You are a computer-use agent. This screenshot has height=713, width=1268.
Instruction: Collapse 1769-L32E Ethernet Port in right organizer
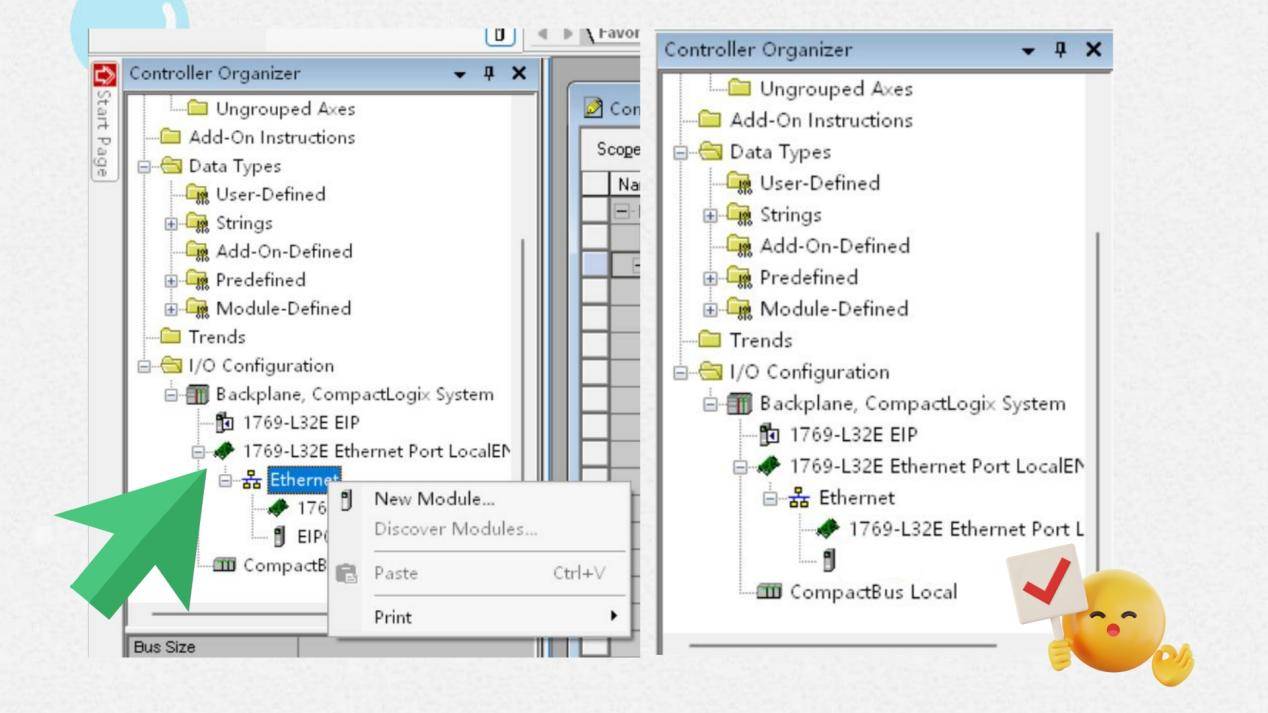click(x=741, y=467)
